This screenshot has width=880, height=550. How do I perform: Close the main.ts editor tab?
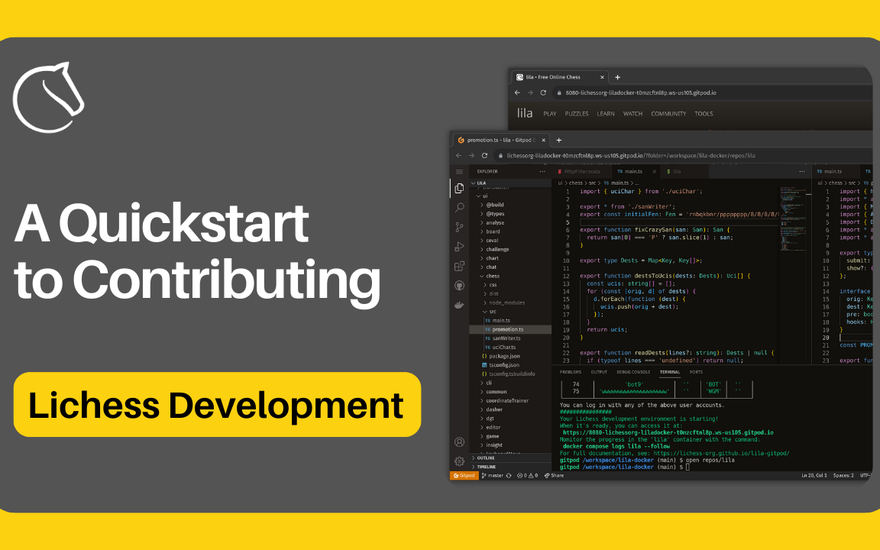[x=654, y=172]
